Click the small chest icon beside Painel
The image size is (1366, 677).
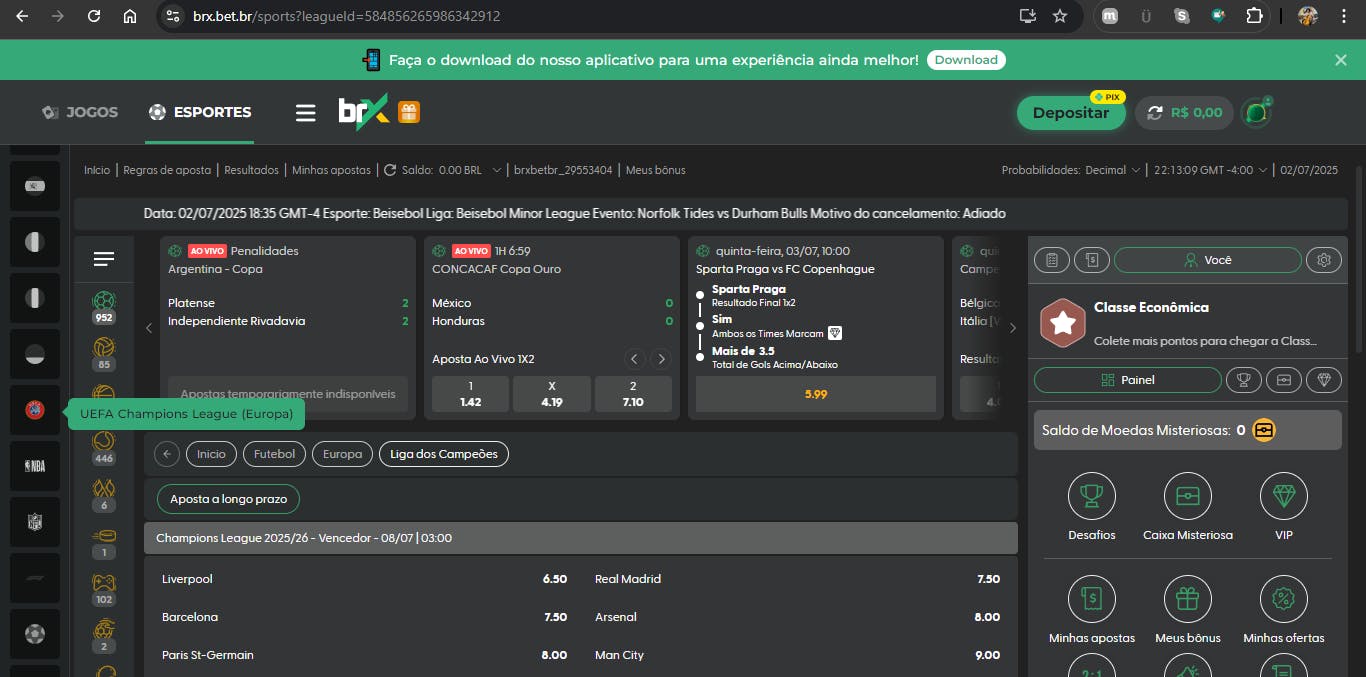(x=1284, y=380)
